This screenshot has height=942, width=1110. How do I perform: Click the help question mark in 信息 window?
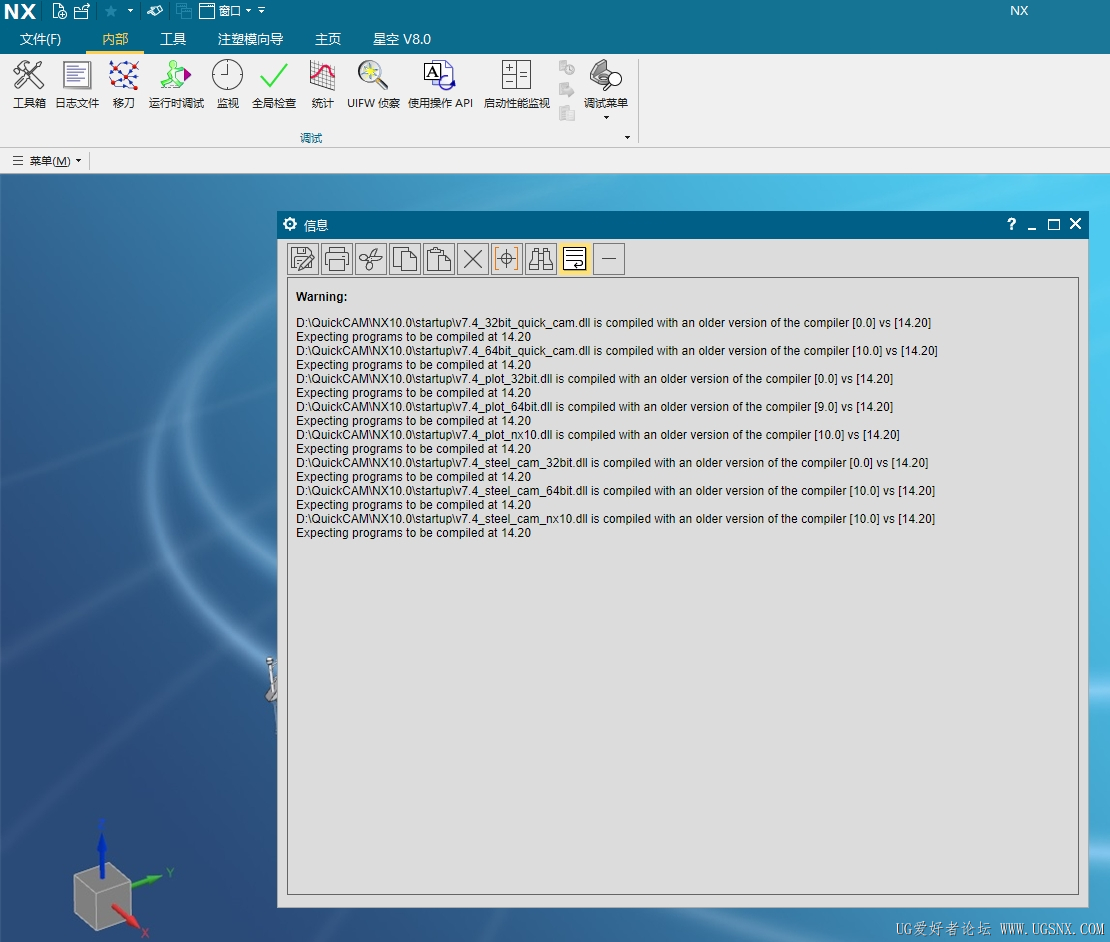1012,224
